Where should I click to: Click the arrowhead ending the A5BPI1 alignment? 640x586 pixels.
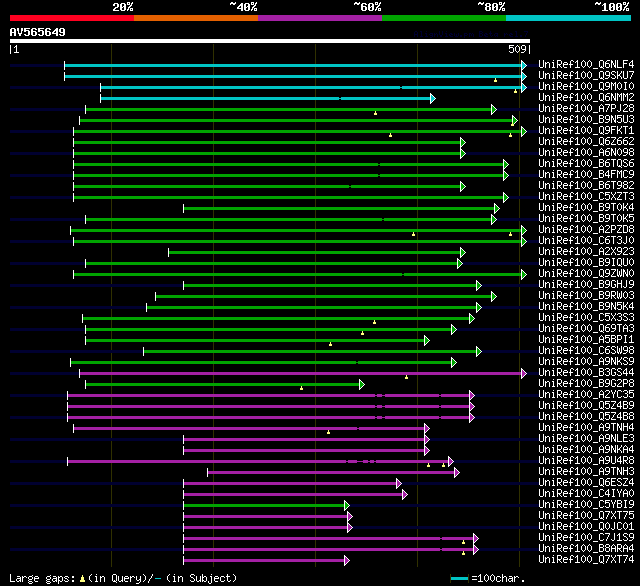427,340
